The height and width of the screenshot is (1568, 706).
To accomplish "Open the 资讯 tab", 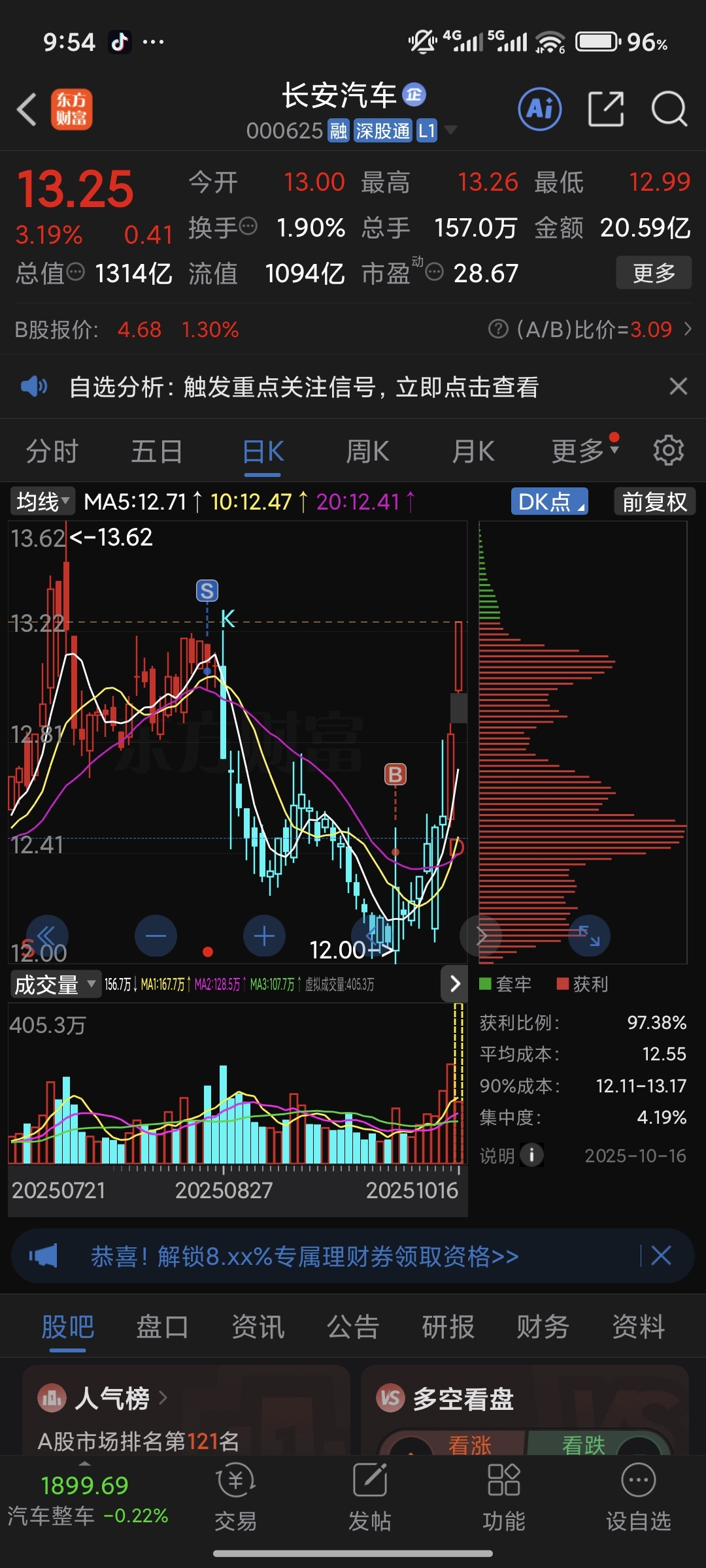I will click(258, 1327).
